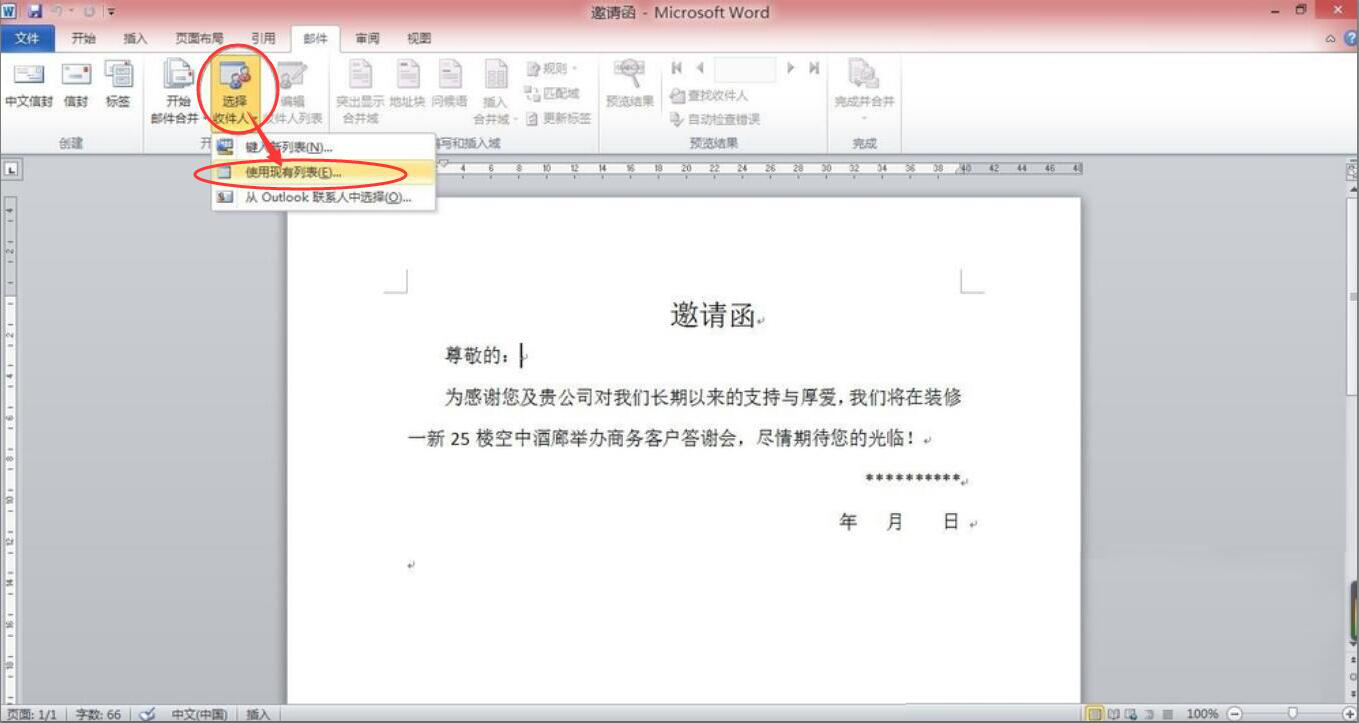
Task: Switch to the 引用 References tab
Action: 263,38
